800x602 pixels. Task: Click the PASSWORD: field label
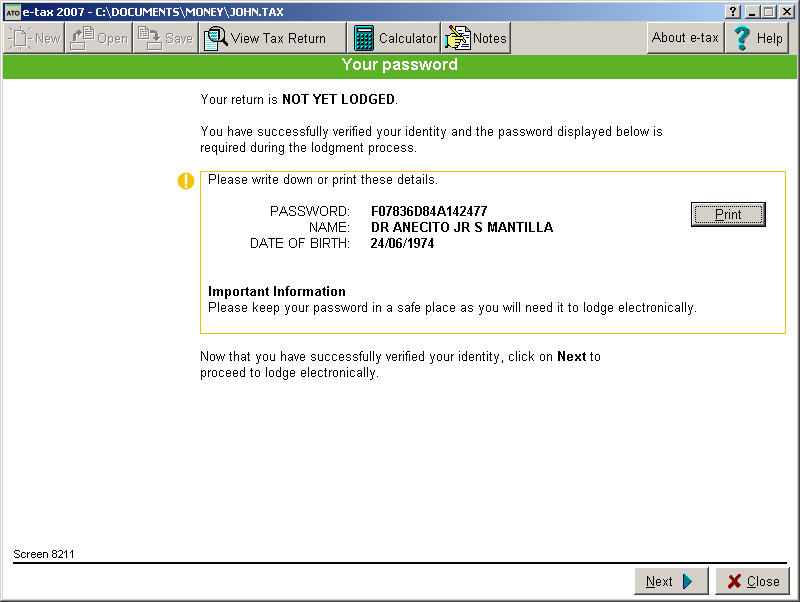(x=310, y=211)
